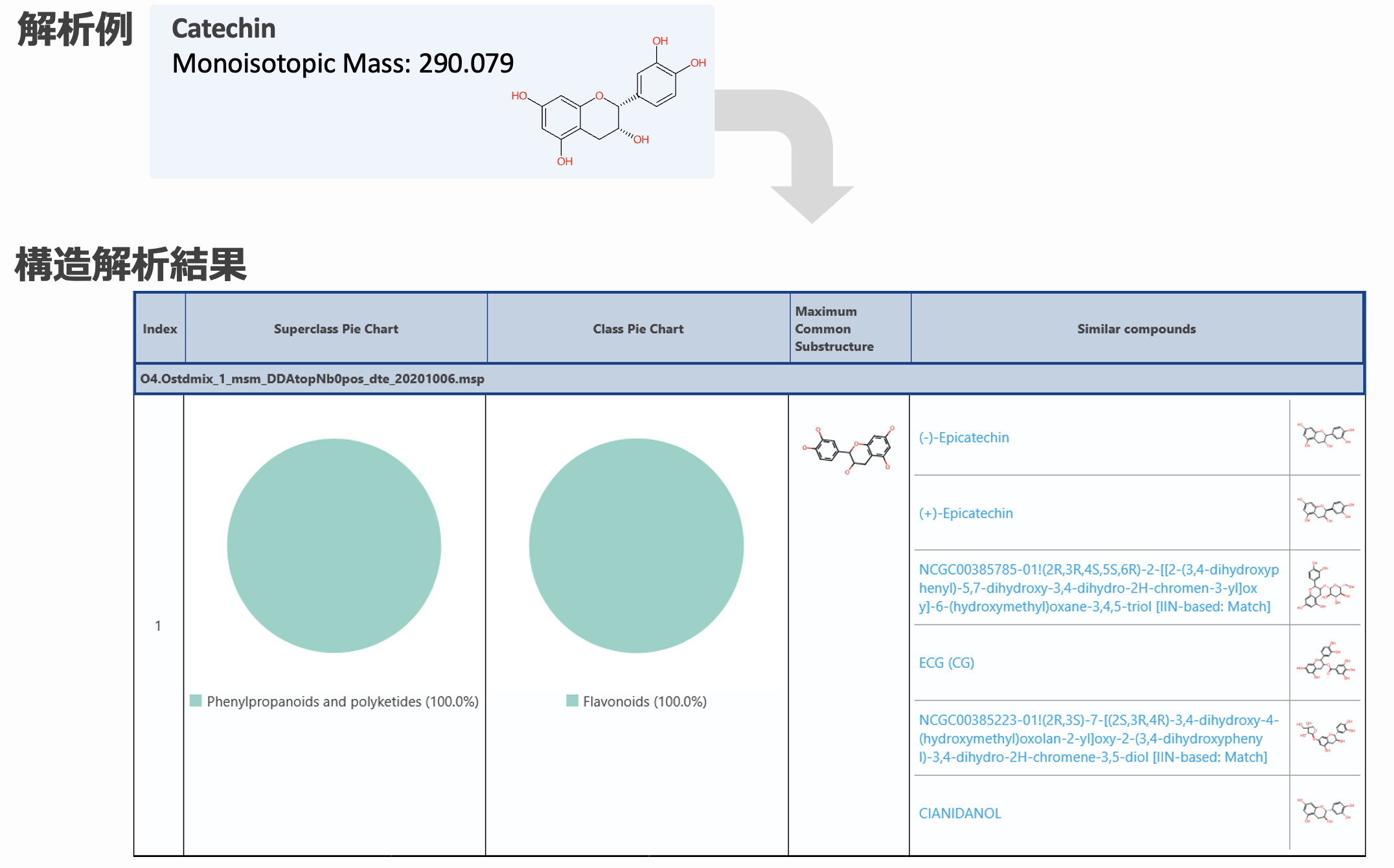Click the ECG (CG) compound link
The width and height of the screenshot is (1394, 868).
tap(946, 663)
